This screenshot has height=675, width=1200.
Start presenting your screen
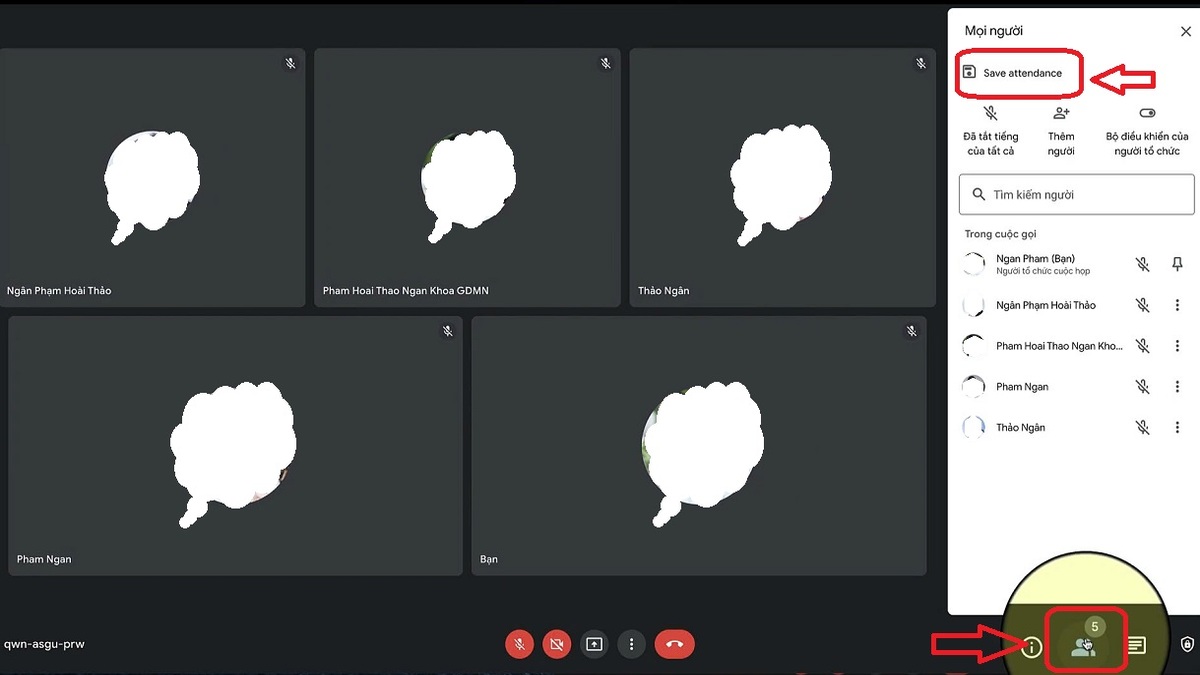[594, 644]
